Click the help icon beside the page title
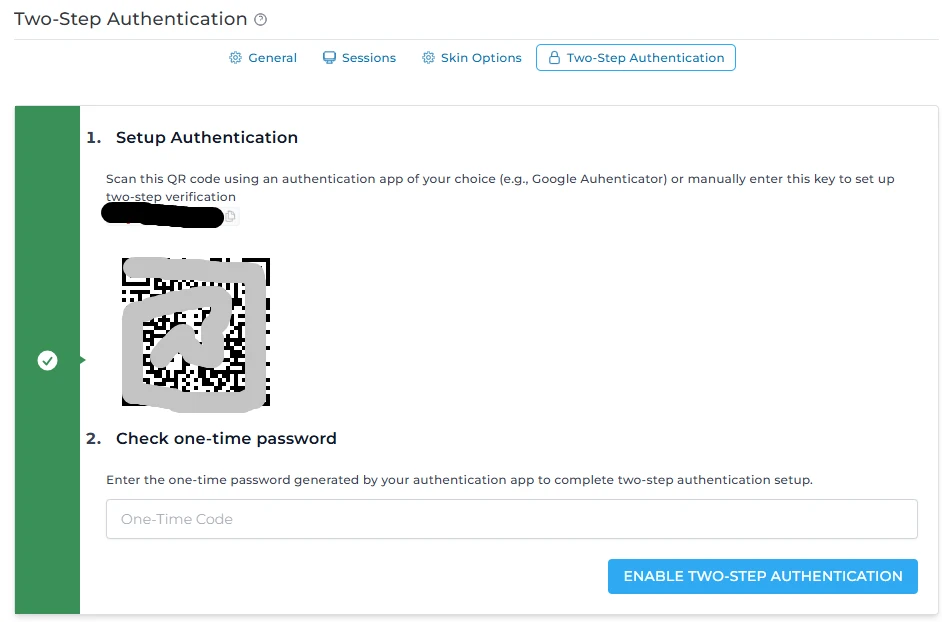Viewport: 942px width, 622px height. (x=261, y=20)
